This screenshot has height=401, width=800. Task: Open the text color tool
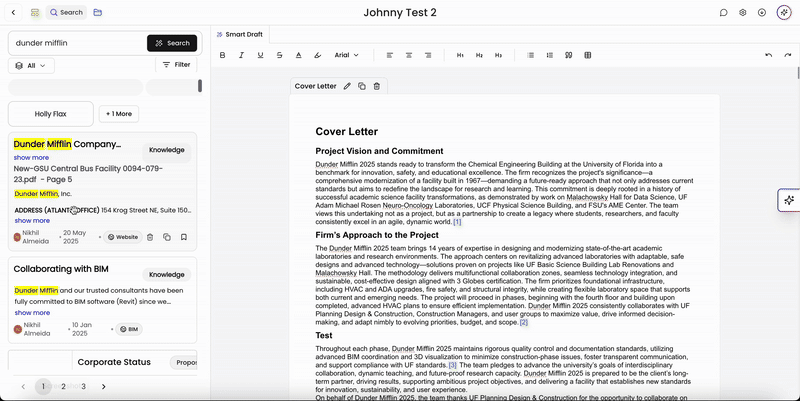[x=298, y=55]
